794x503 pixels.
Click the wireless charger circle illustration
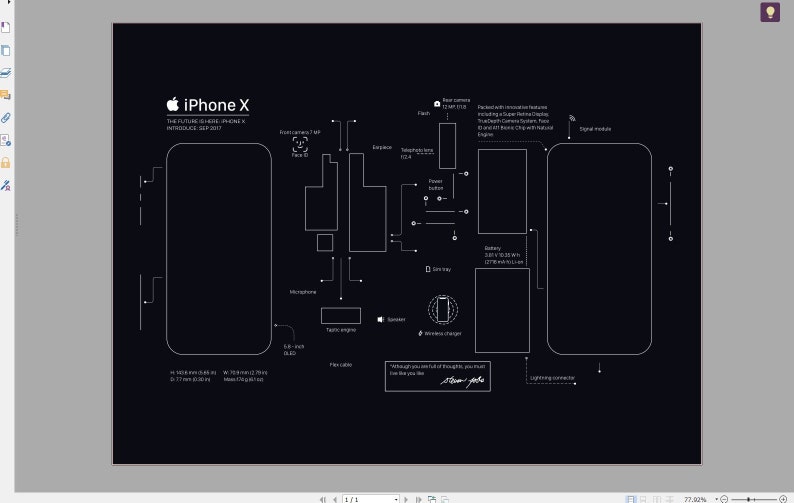[x=443, y=309]
